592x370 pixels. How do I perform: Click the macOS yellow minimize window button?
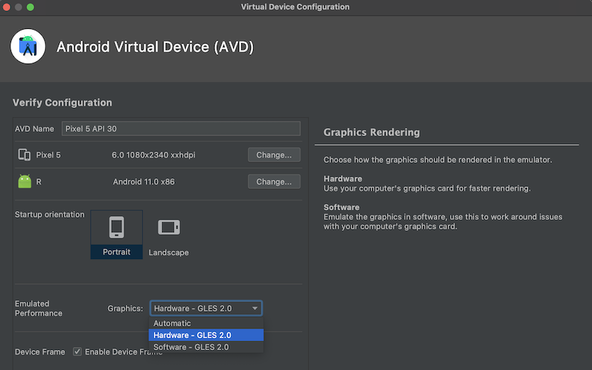click(x=18, y=7)
